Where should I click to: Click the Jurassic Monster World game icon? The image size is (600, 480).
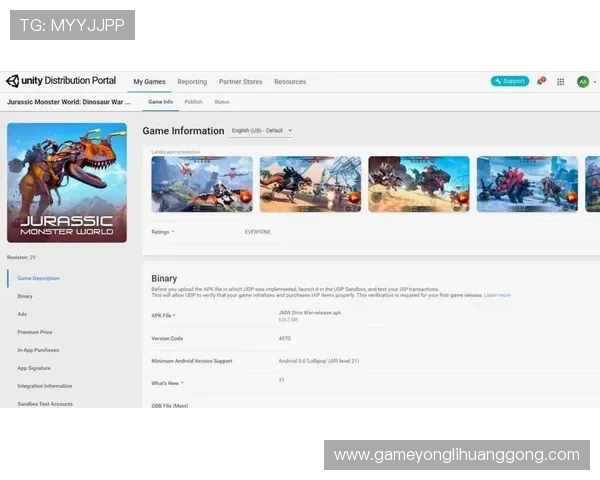pyautogui.click(x=67, y=183)
